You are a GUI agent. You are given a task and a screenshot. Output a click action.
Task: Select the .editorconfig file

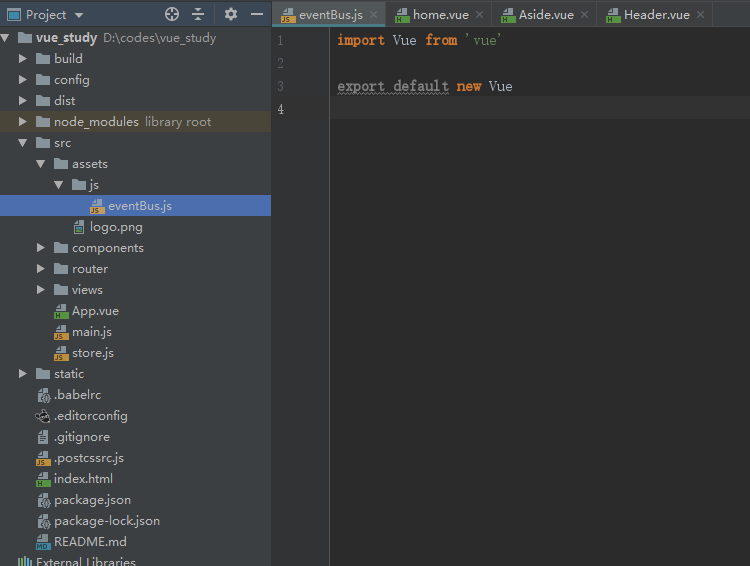90,416
